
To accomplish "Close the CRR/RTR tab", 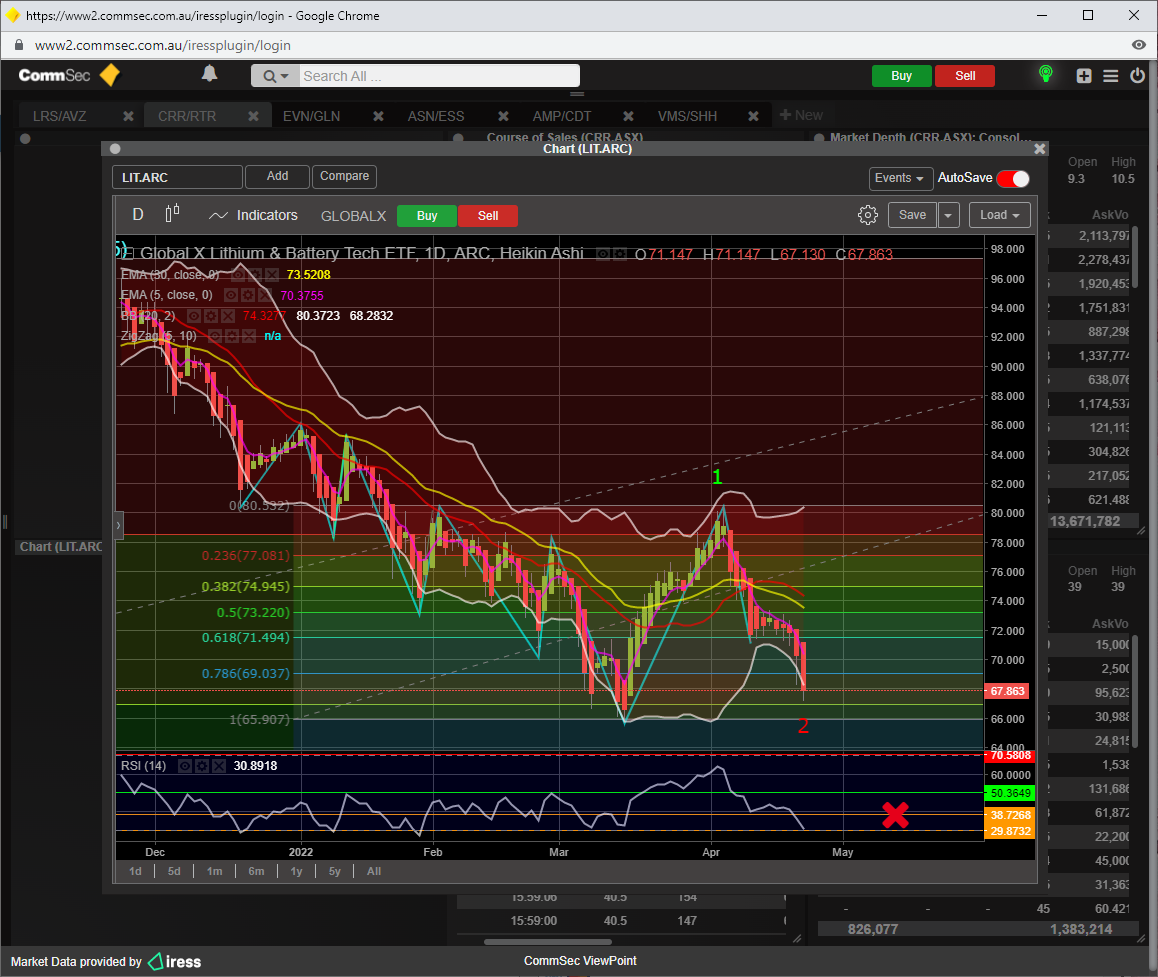I will (x=253, y=116).
